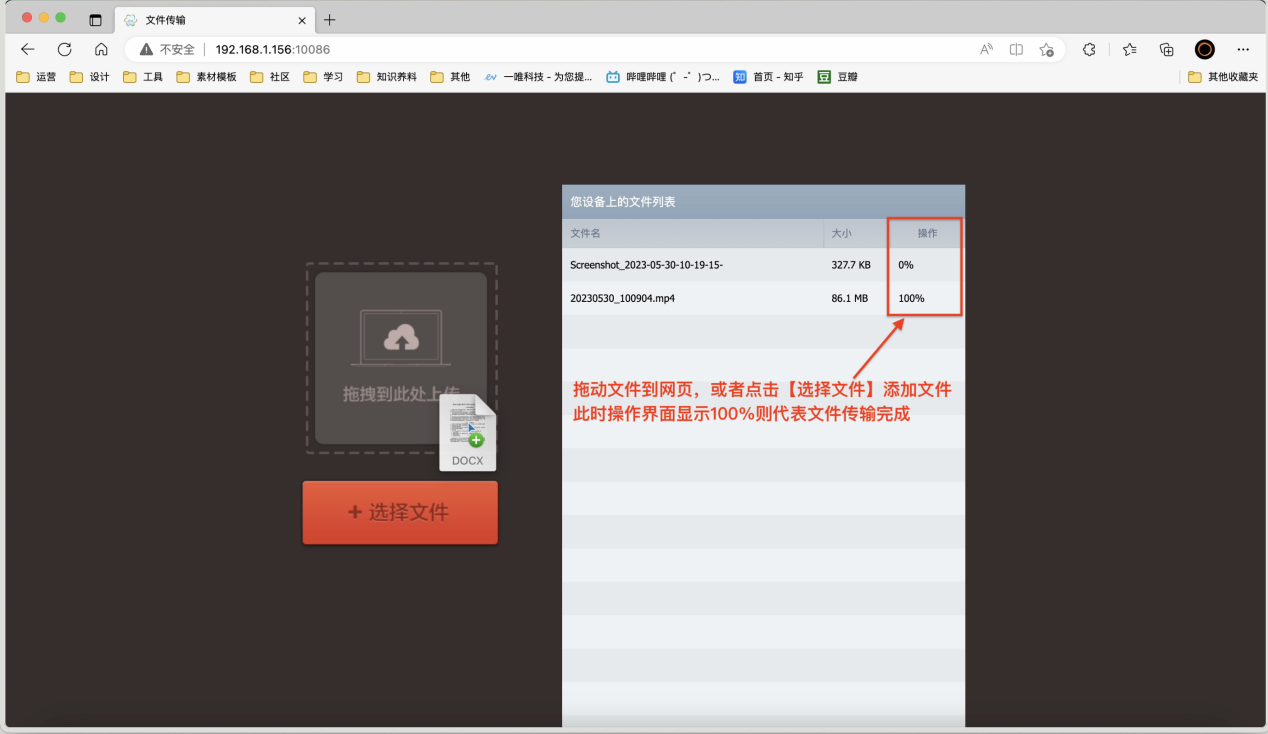Viewport: 1268px width, 734px height.
Task: Open a new tab with the plus button
Action: coord(330,18)
